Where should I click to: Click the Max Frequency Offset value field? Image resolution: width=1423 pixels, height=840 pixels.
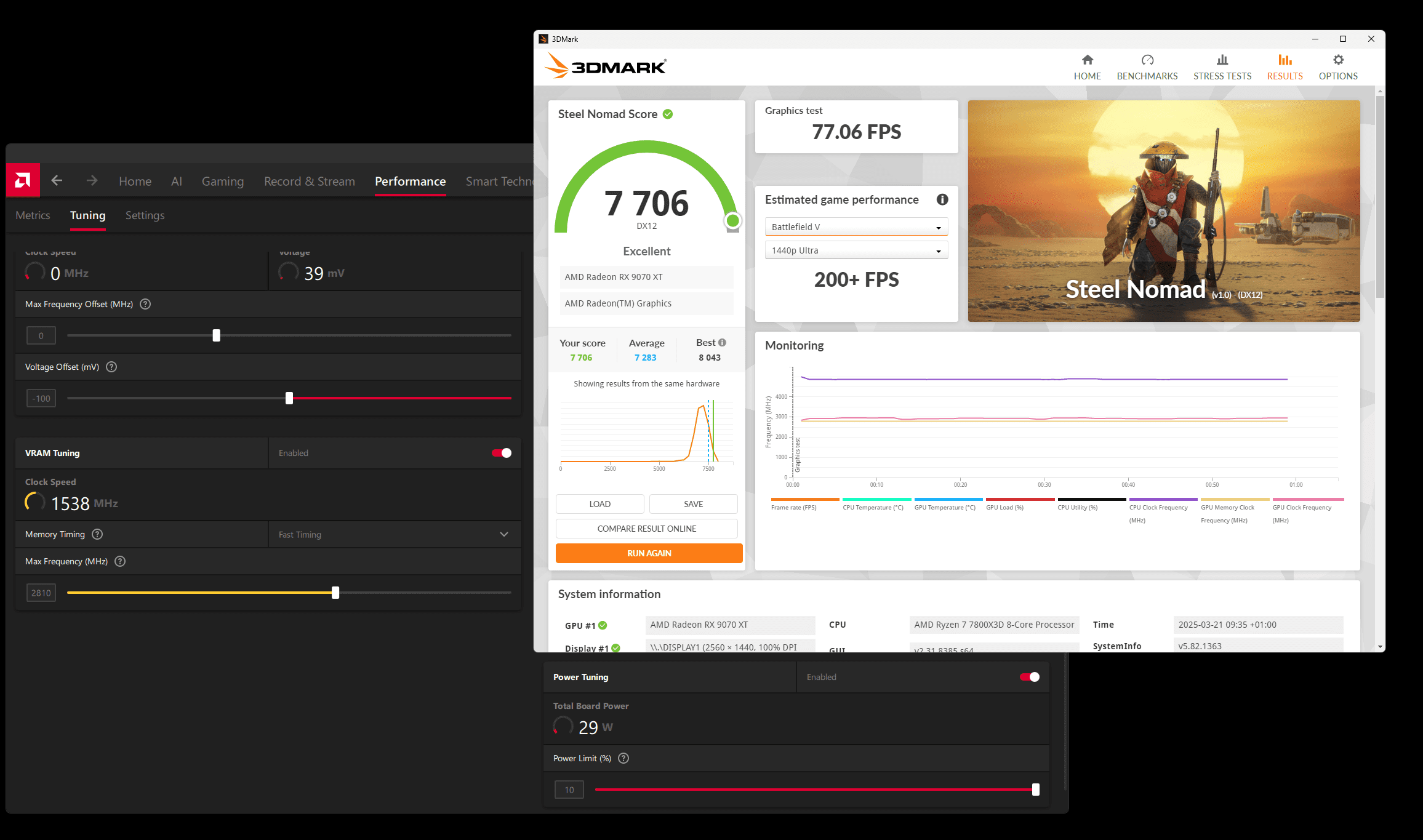tap(41, 335)
